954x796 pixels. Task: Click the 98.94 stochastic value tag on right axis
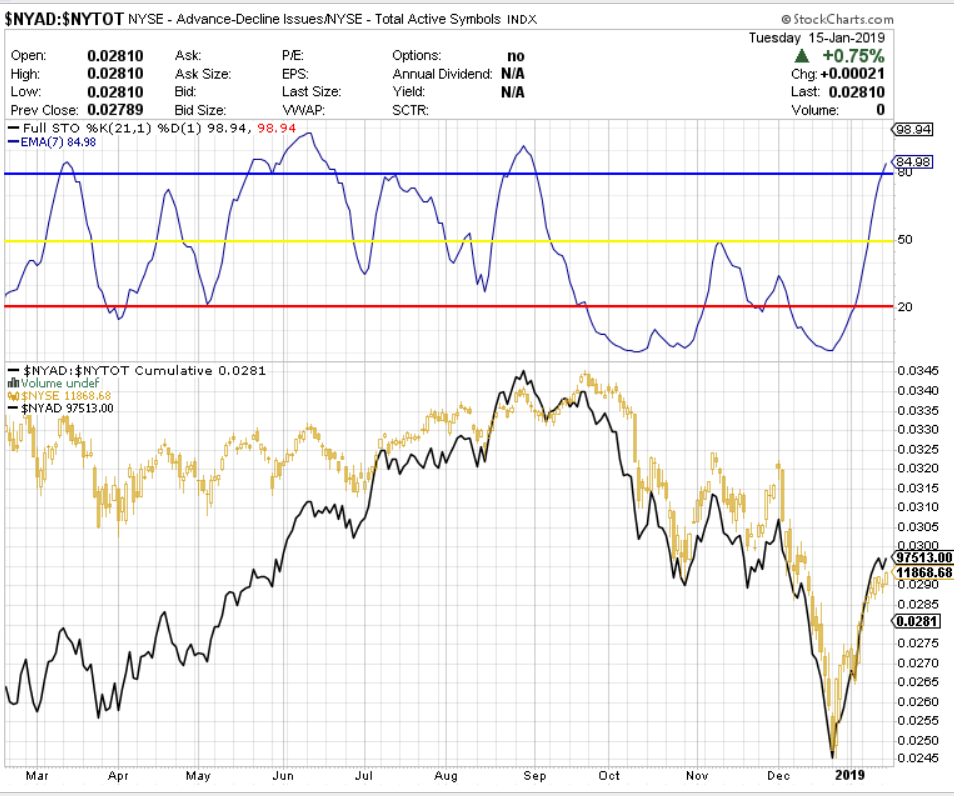914,130
